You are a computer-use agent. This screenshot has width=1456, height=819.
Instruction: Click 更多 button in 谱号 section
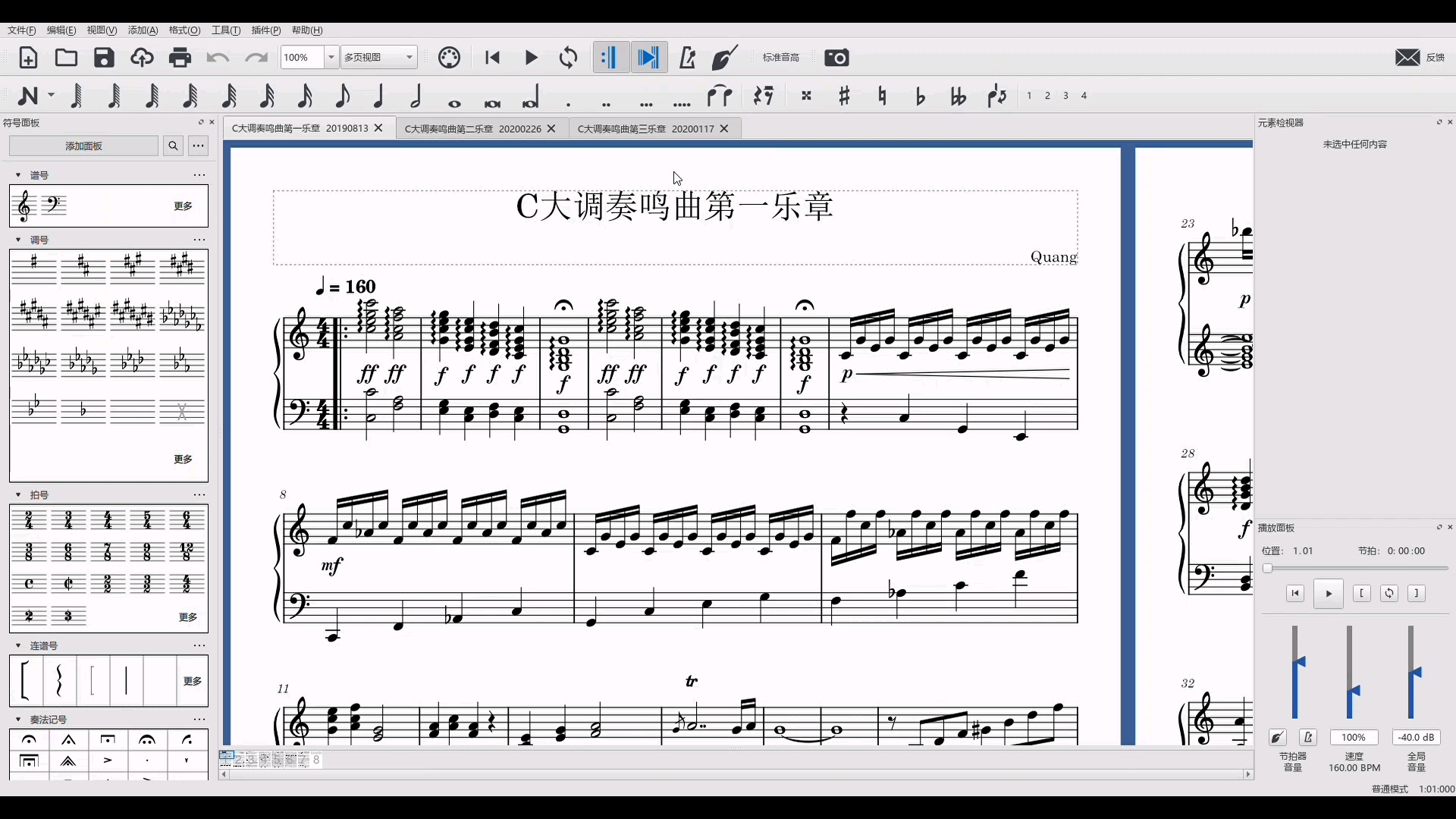tap(182, 206)
